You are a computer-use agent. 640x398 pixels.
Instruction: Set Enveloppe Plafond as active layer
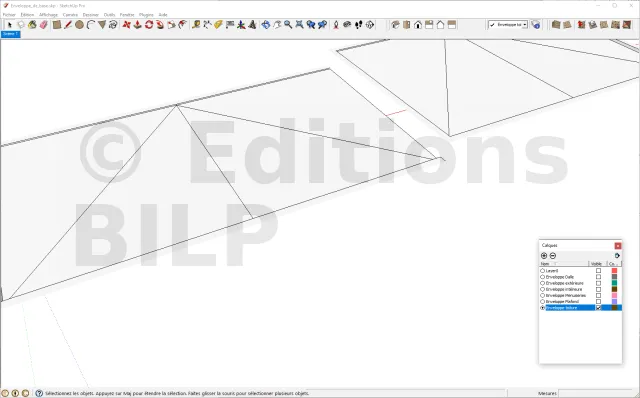pos(542,301)
